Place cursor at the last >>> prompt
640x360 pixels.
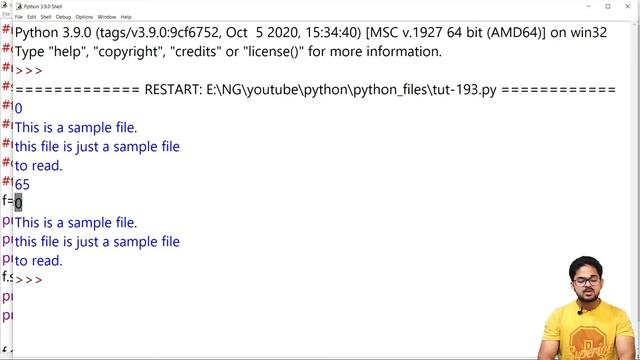29,280
